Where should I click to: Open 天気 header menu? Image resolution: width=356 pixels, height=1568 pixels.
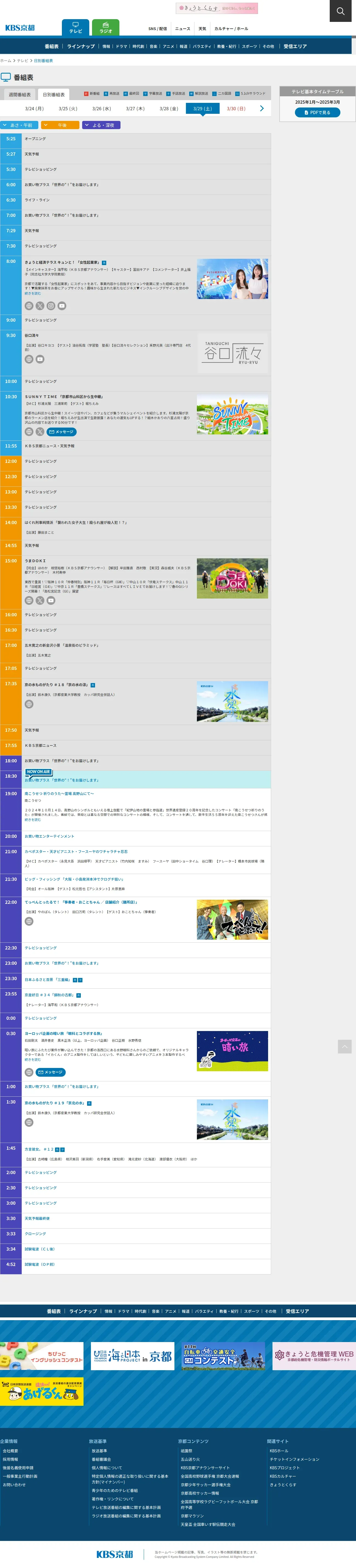click(202, 29)
